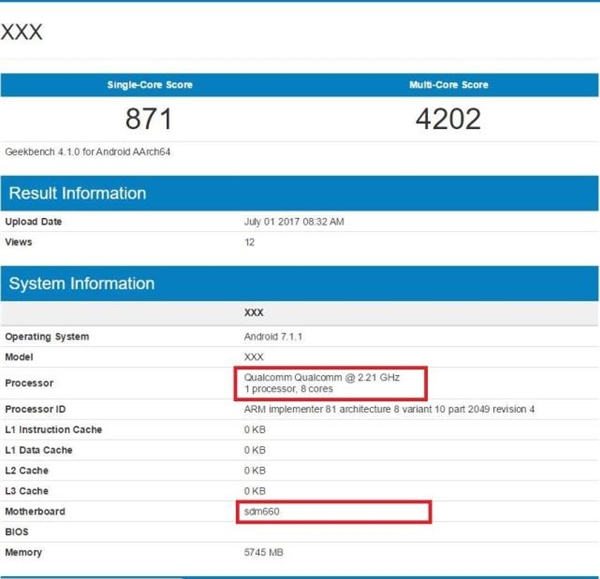Image resolution: width=600 pixels, height=579 pixels.
Task: Select the single-core score value 871
Action: 148,120
